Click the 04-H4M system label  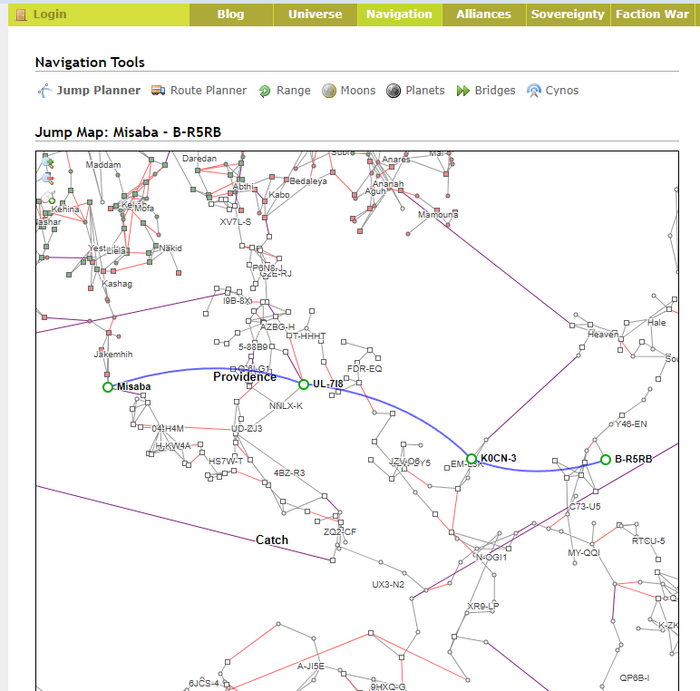[168, 429]
